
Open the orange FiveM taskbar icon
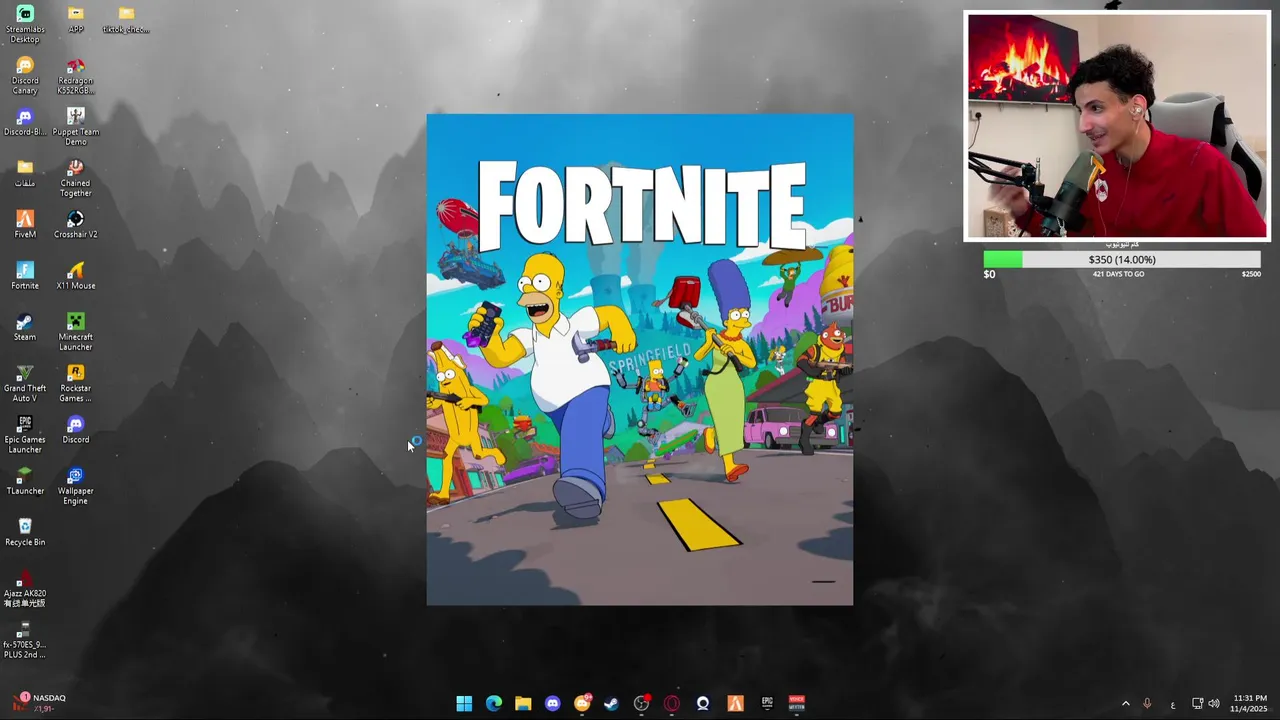click(735, 703)
